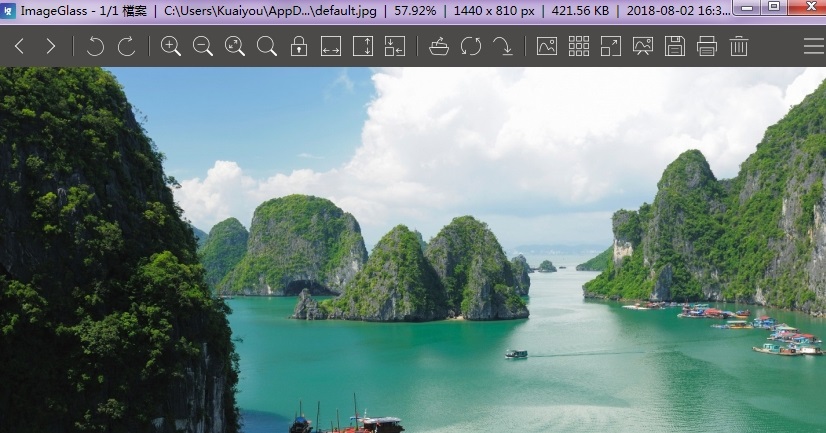The height and width of the screenshot is (433, 826).
Task: Enter full screen mode
Action: [x=611, y=46]
